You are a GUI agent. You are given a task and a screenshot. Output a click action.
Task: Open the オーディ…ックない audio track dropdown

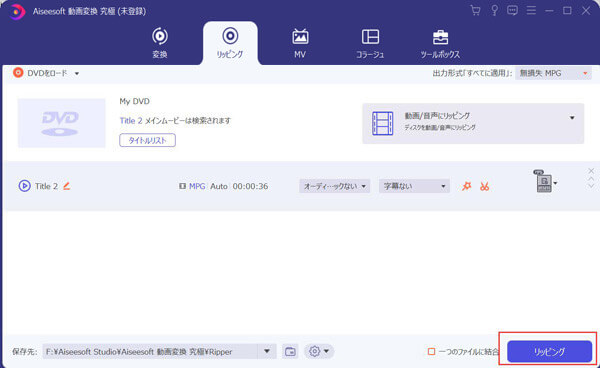tap(334, 186)
